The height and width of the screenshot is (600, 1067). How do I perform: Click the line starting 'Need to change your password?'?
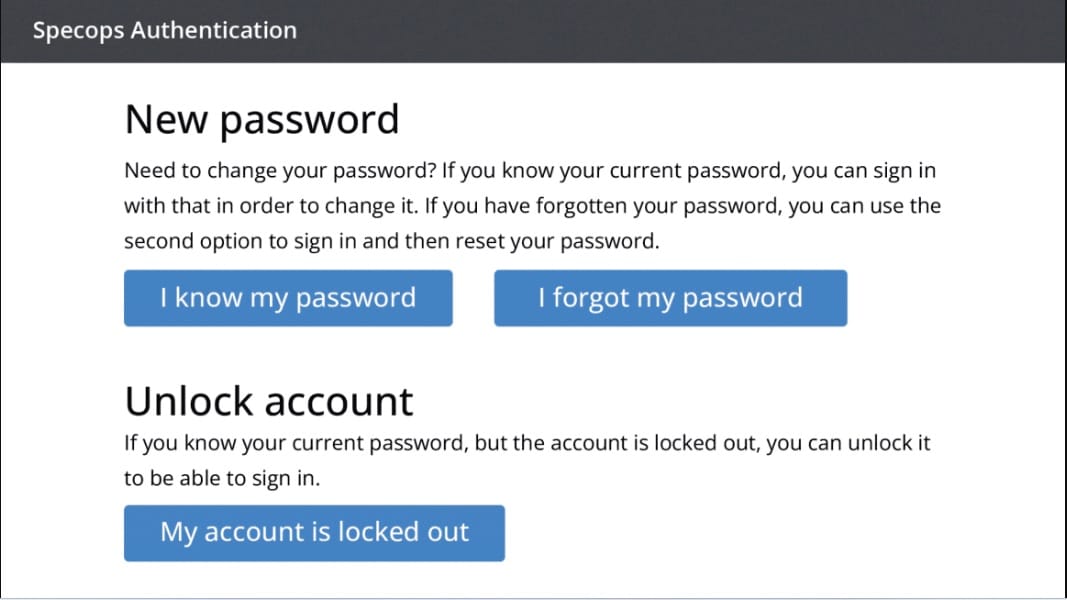click(x=530, y=170)
